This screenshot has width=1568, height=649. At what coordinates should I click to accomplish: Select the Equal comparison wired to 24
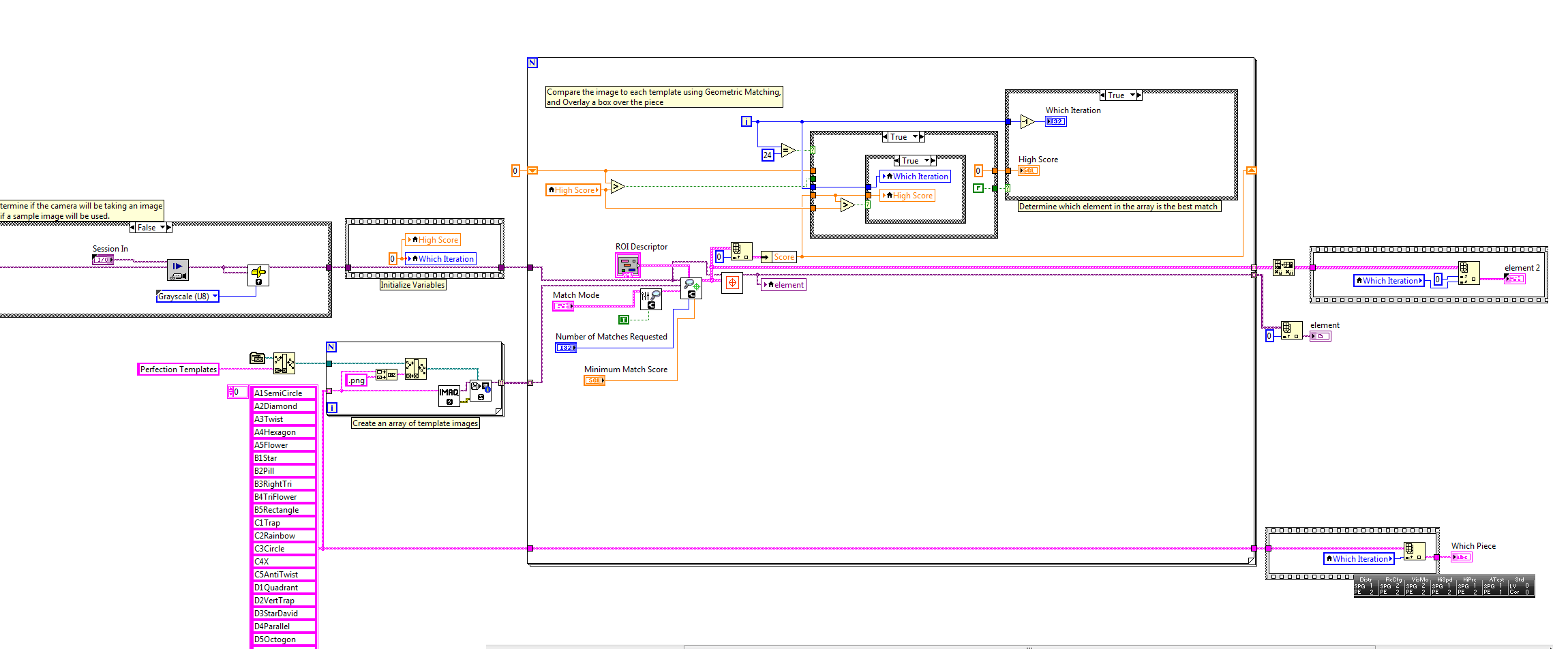tap(789, 151)
